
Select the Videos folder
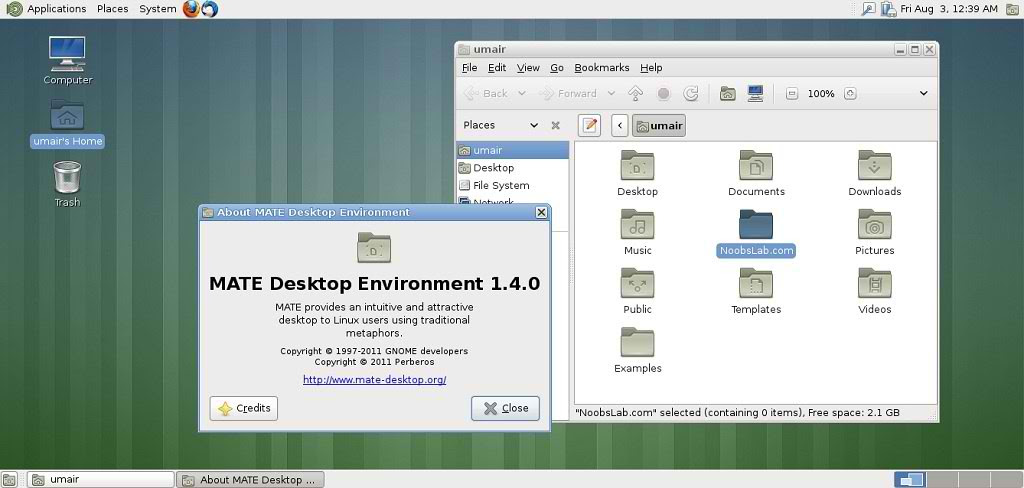(x=874, y=291)
